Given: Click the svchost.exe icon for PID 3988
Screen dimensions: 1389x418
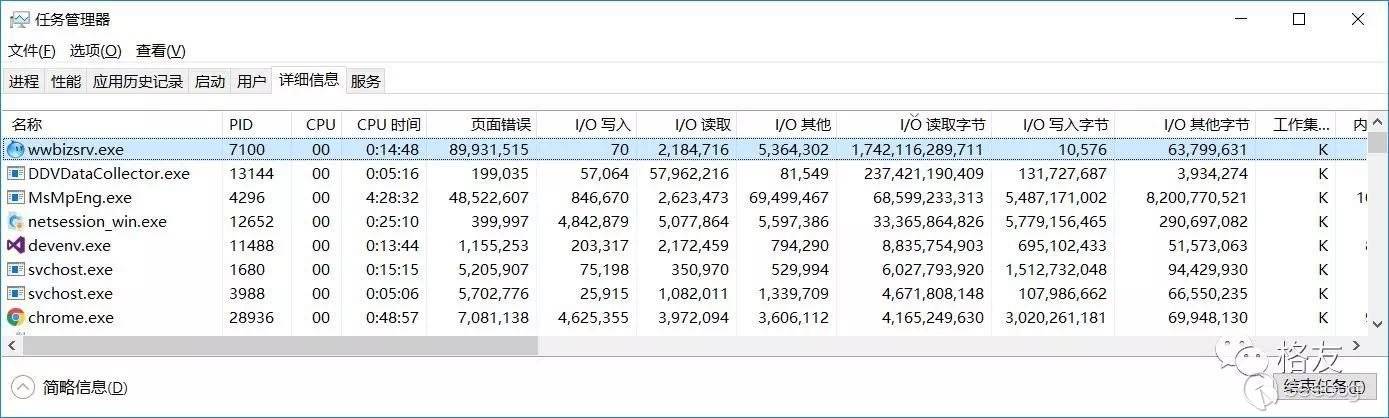Looking at the screenshot, I should 15,294.
